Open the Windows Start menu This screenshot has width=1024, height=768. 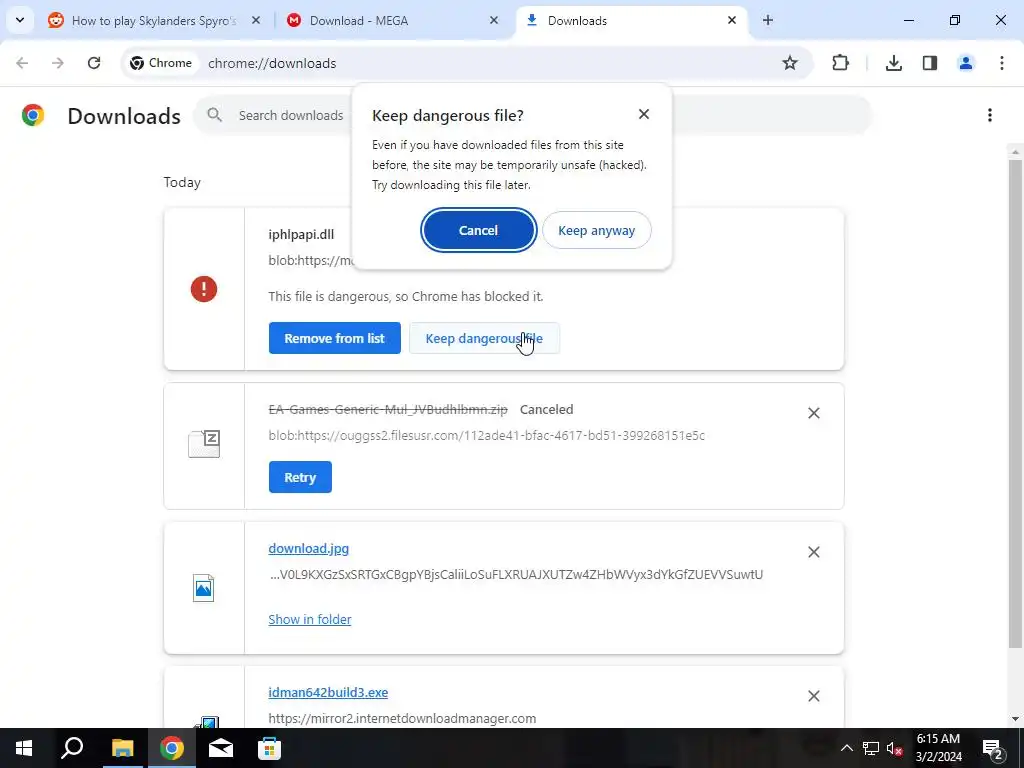[24, 748]
